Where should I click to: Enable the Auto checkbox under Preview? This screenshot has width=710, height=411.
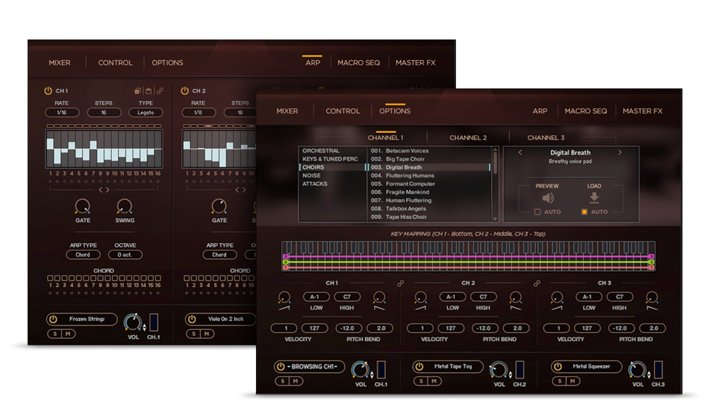tap(538, 212)
